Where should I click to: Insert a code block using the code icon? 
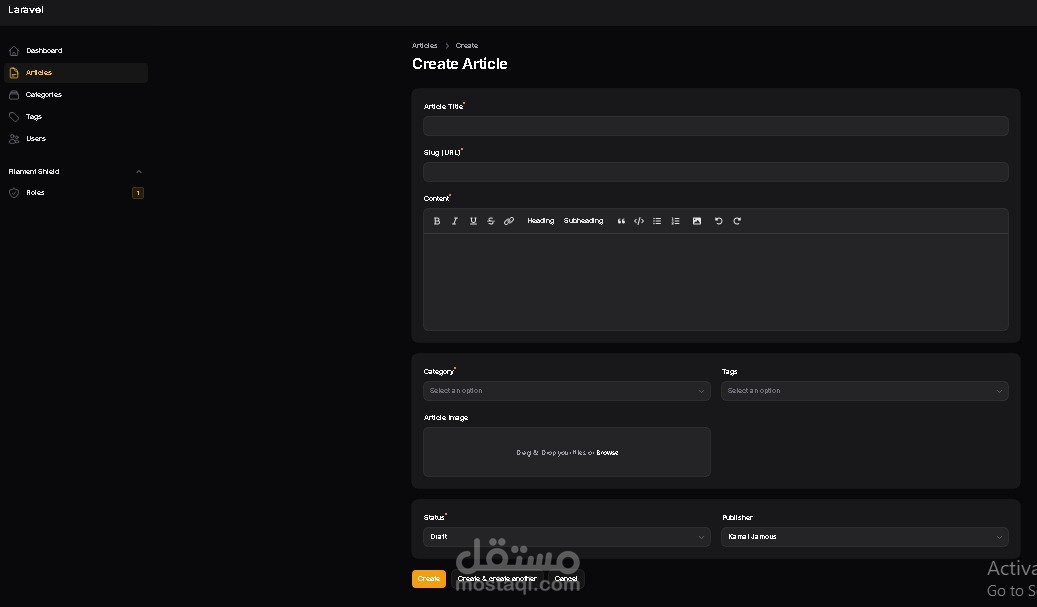point(639,221)
